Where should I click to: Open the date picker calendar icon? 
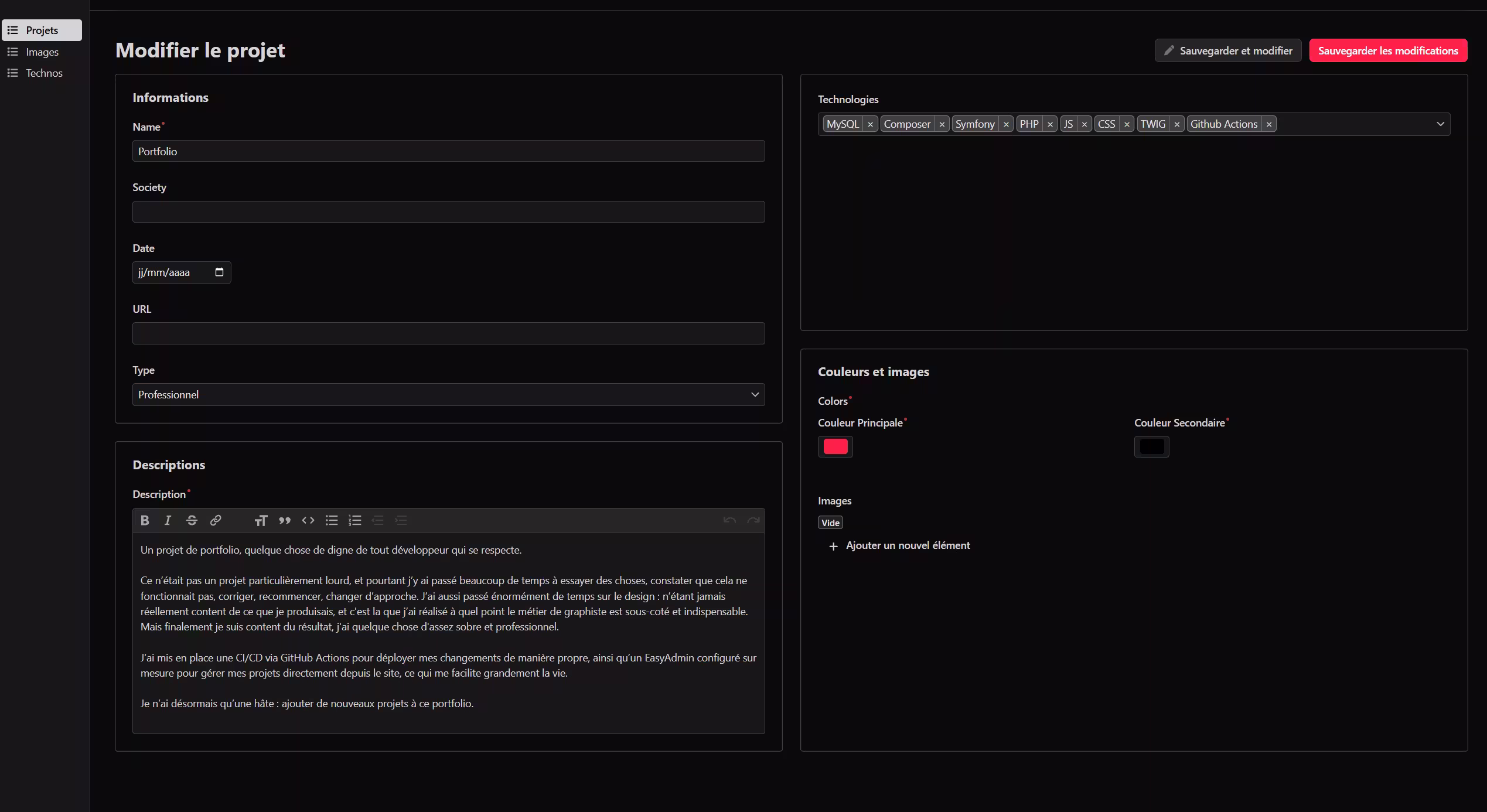point(220,272)
